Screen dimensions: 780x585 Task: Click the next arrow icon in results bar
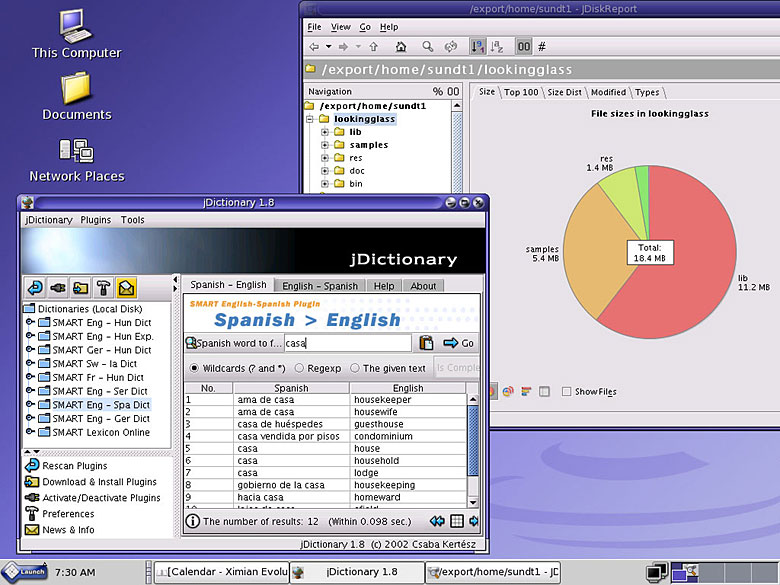474,521
